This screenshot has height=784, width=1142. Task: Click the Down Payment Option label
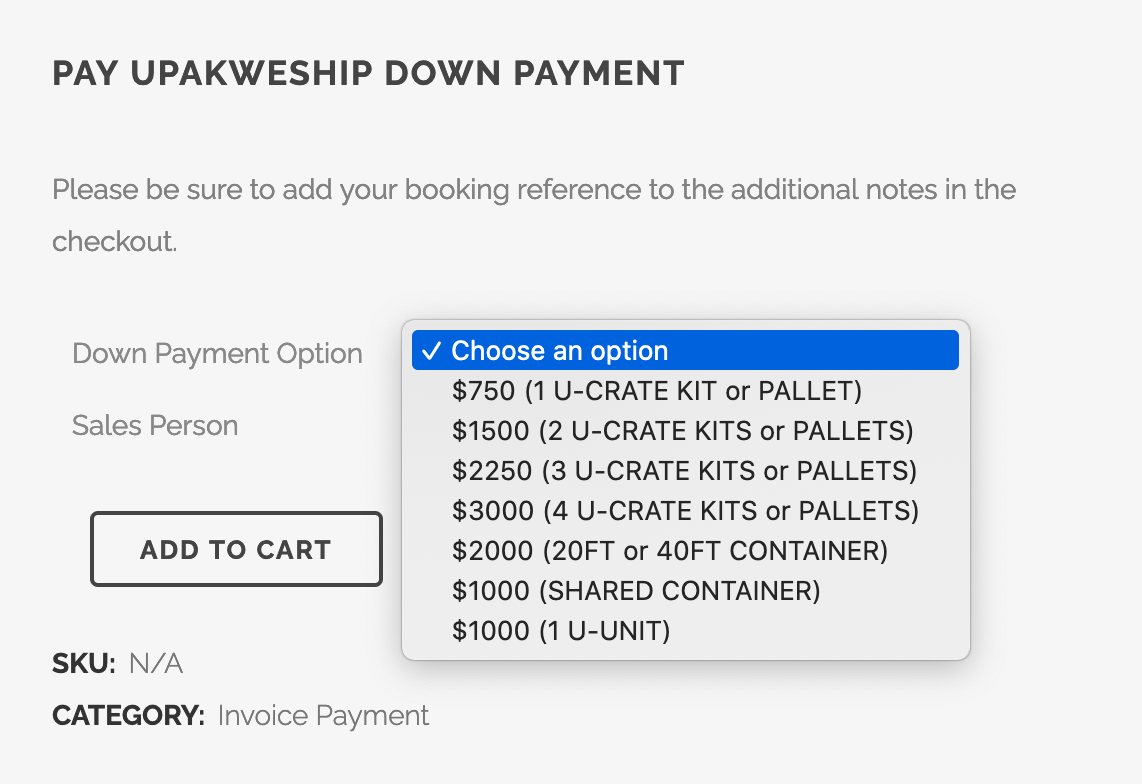[x=217, y=354]
